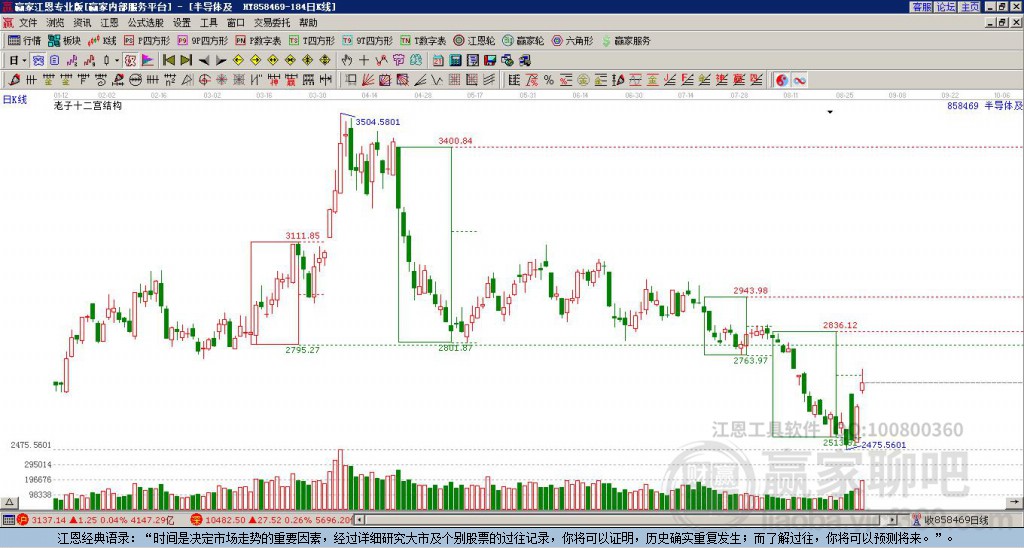The image size is (1024, 548).
Task: Click the red circled target icon
Action: [x=204, y=80]
